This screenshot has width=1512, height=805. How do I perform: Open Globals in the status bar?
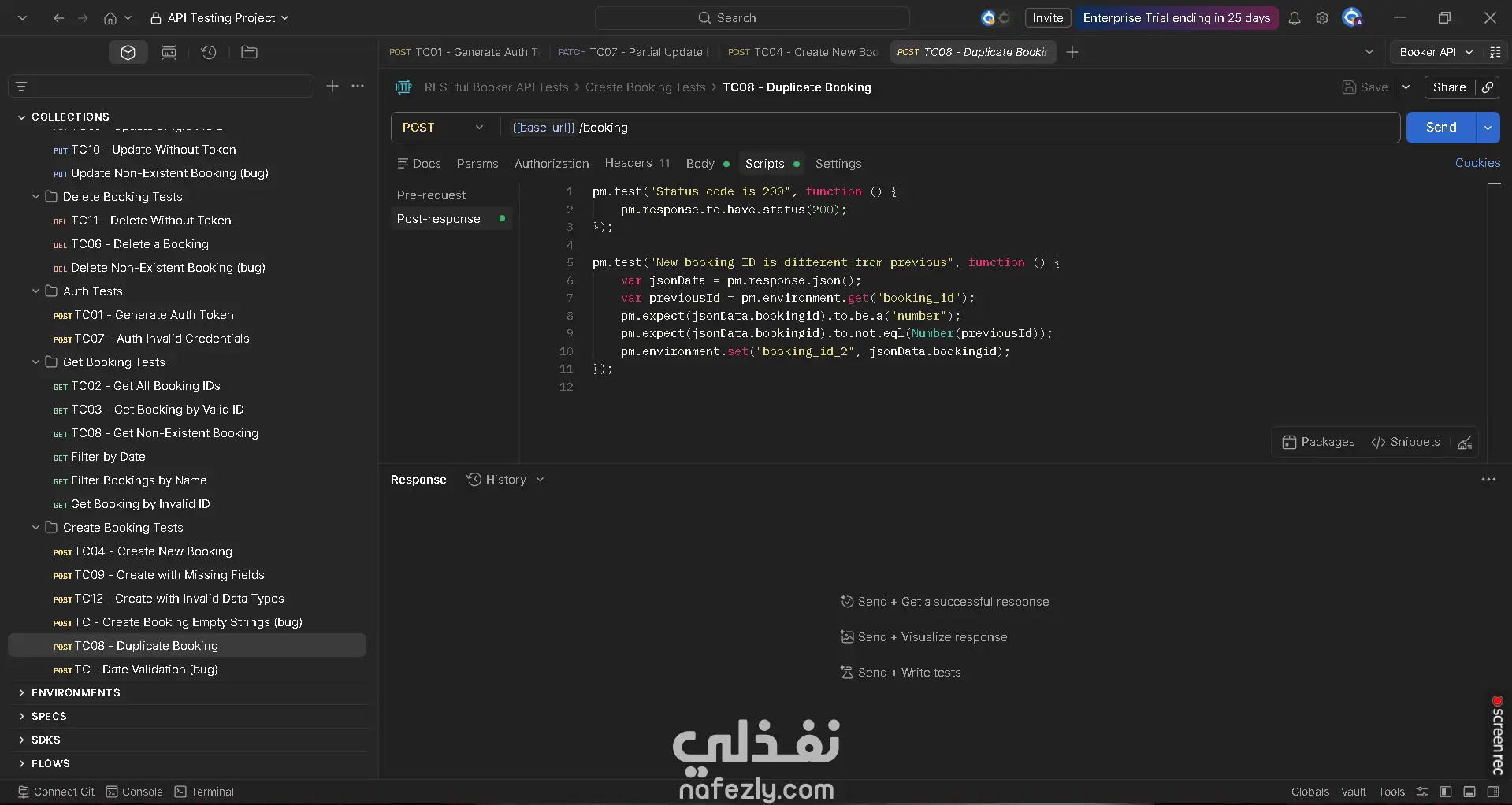pos(1310,792)
